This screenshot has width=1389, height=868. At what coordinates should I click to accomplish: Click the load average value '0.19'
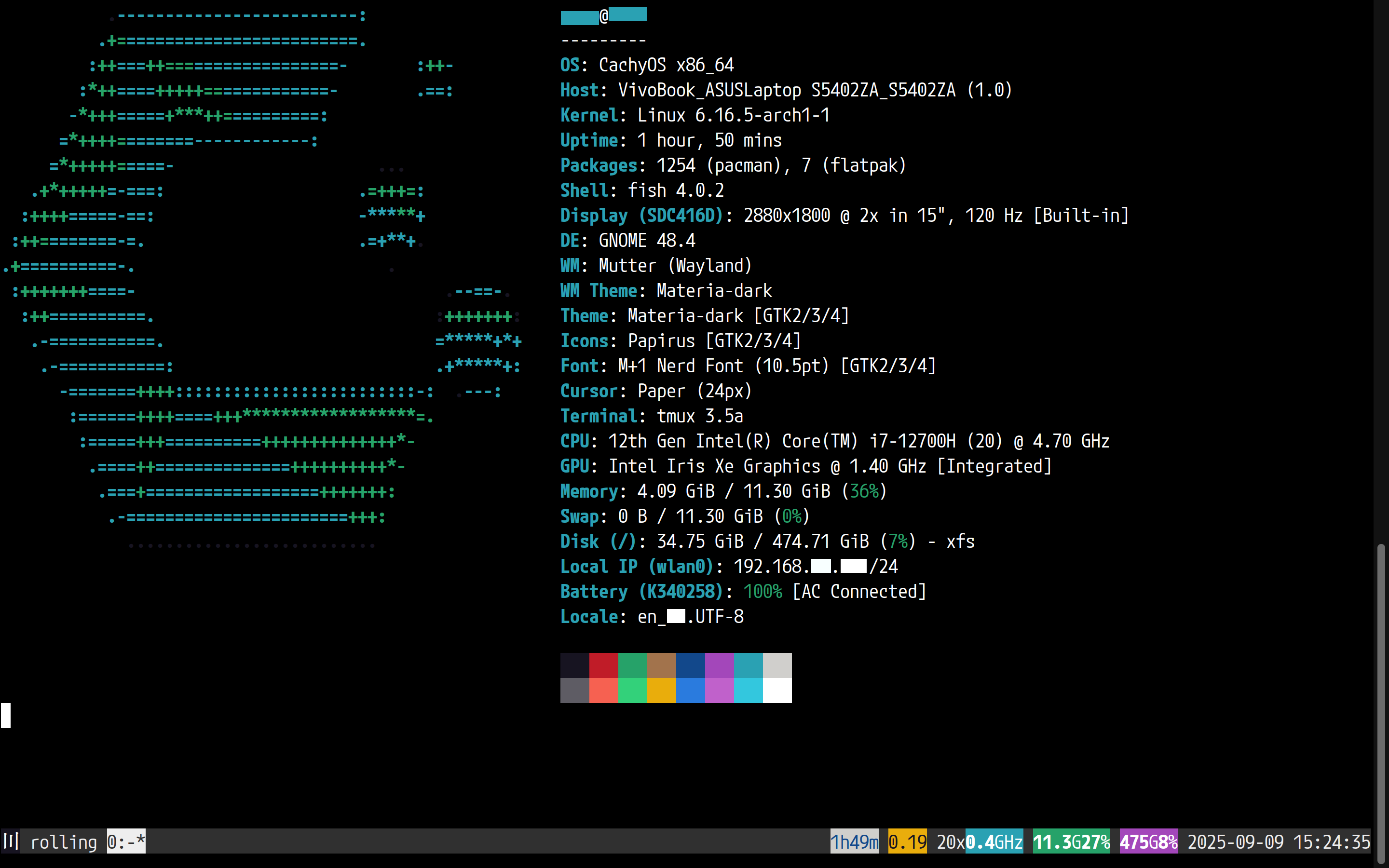pos(908,841)
